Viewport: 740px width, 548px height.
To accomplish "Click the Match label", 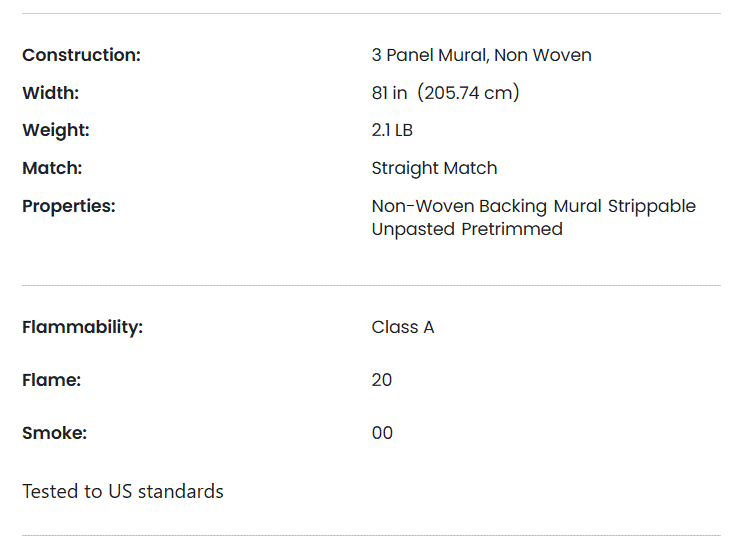I will [x=52, y=169].
